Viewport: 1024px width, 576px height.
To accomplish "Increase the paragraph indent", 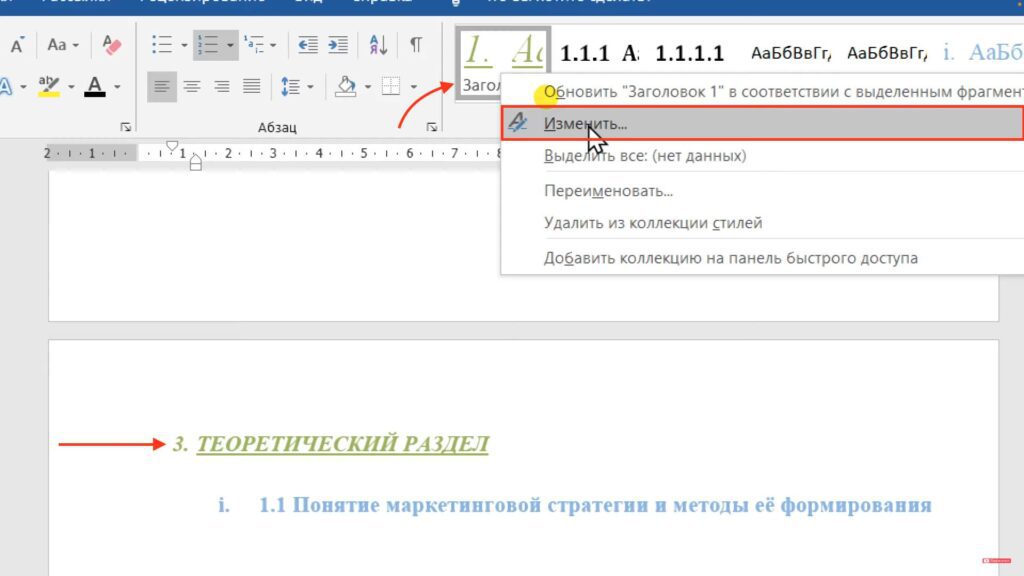I will (338, 45).
